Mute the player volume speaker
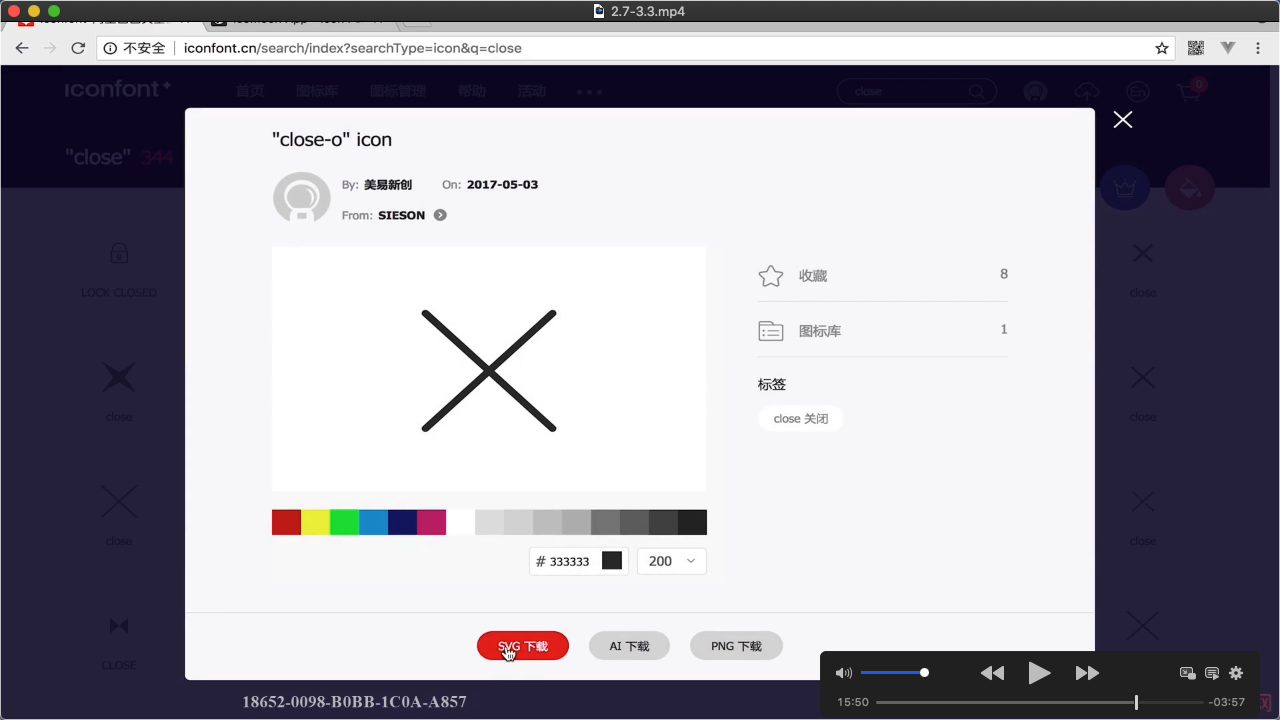Image resolution: width=1280 pixels, height=720 pixels. (844, 673)
